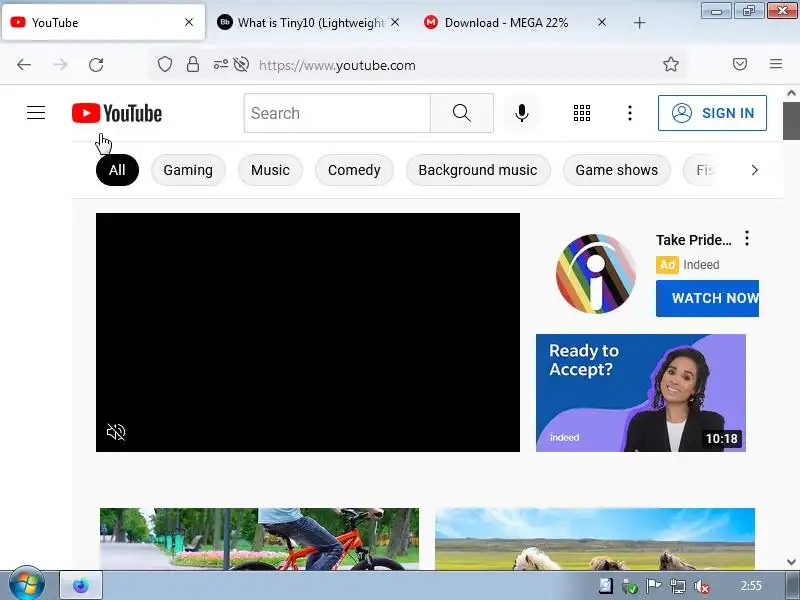
Task: Show site security padlock info
Action: coord(193,64)
